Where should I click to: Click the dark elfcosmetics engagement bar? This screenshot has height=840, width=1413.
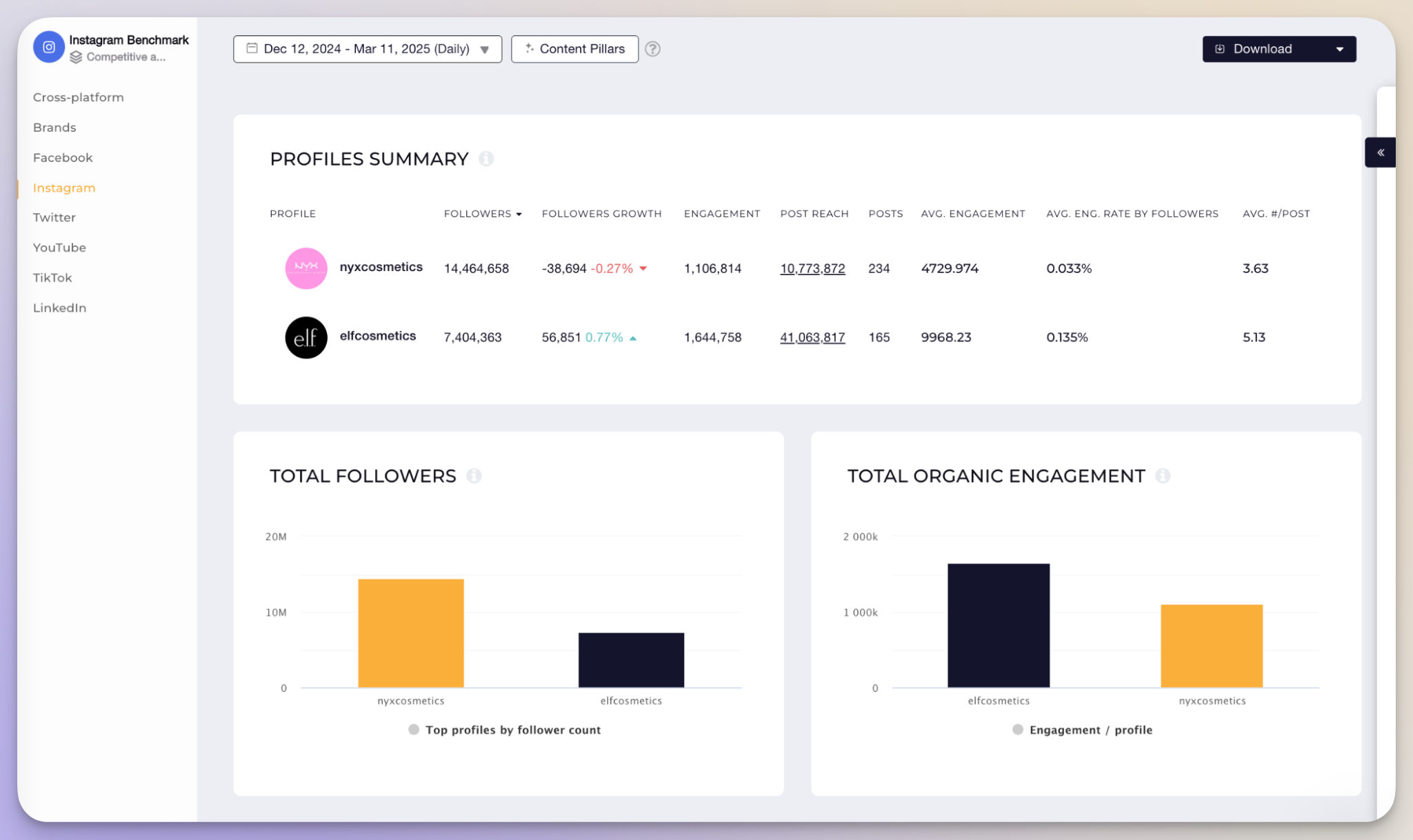click(x=999, y=626)
